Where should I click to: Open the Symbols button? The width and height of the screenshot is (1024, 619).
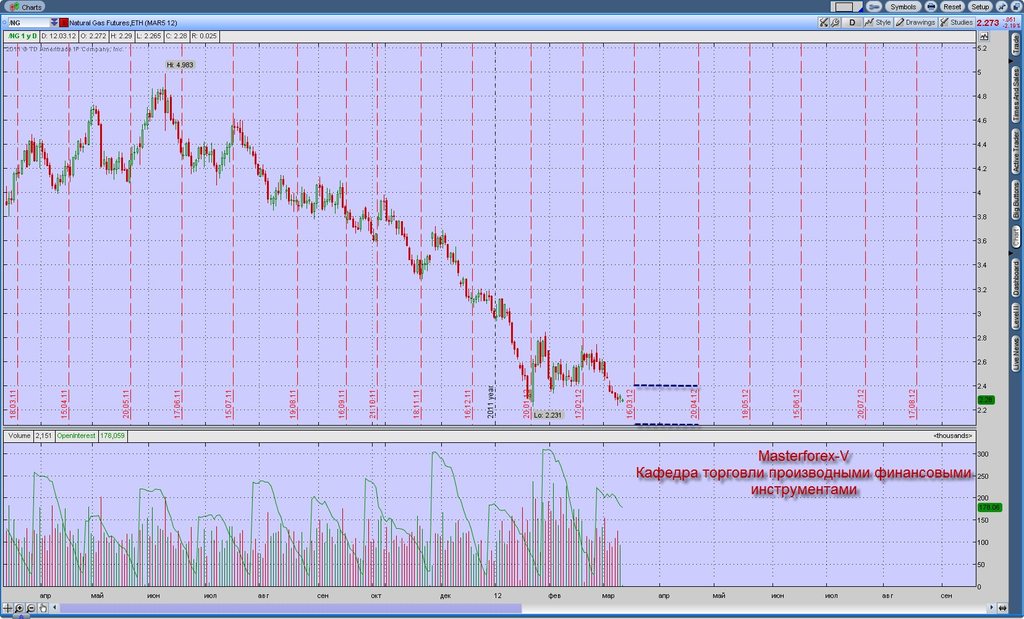pyautogui.click(x=903, y=7)
